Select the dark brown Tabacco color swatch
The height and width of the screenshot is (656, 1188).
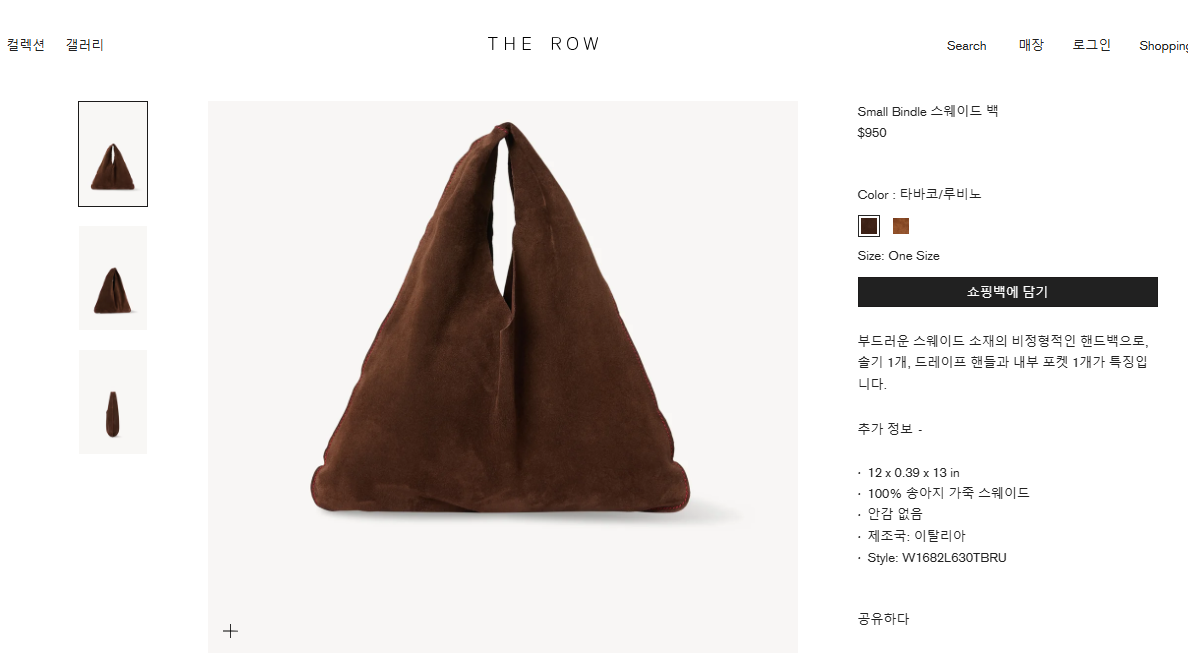[x=869, y=226]
